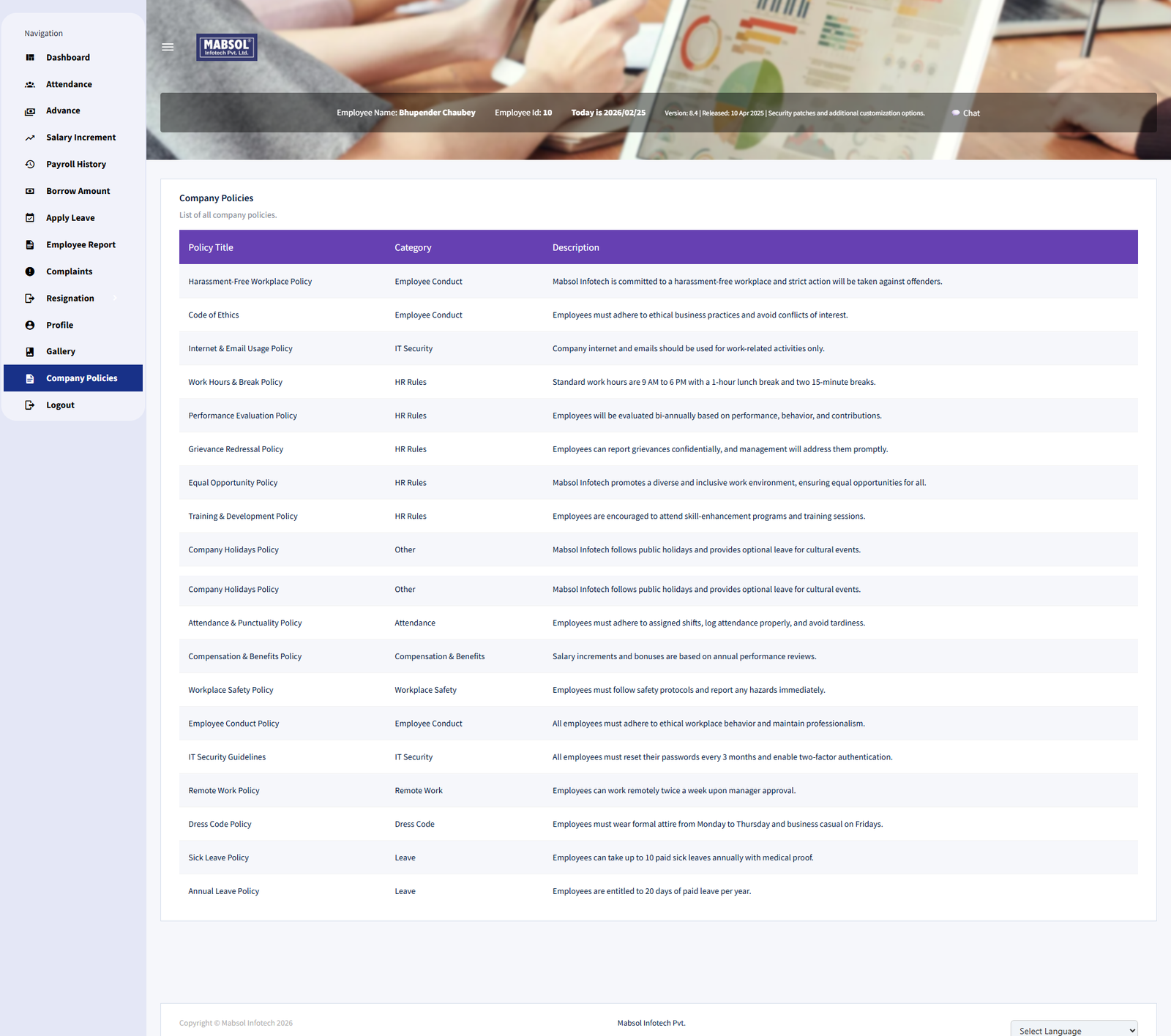Open Advance from the navigation menu
The width and height of the screenshot is (1171, 1036).
tap(63, 111)
